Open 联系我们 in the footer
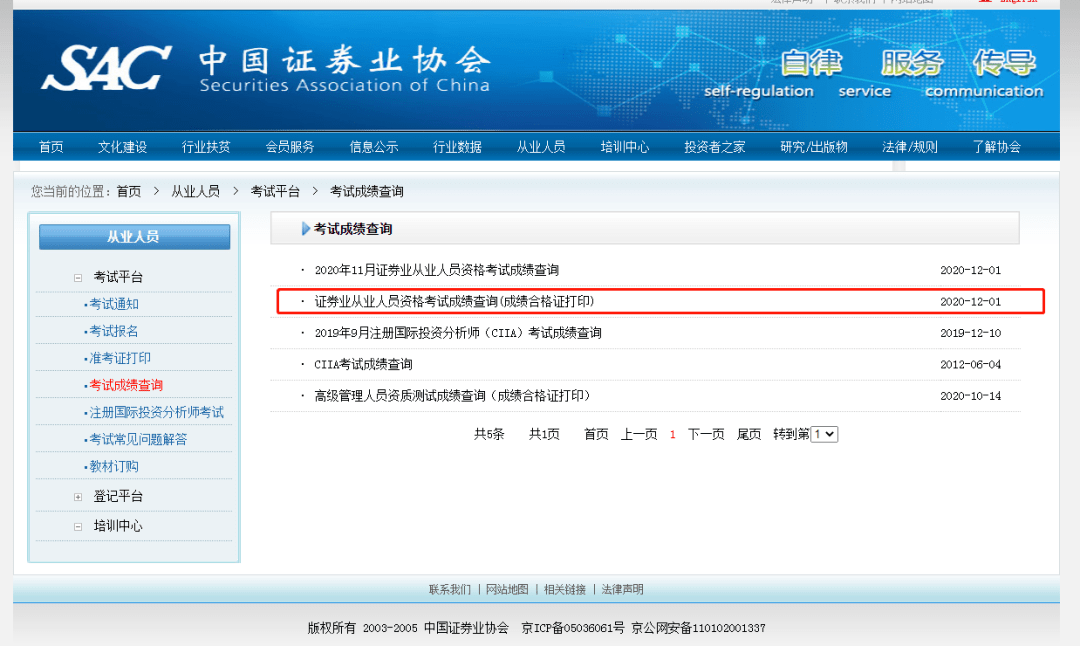The image size is (1080, 646). point(452,589)
